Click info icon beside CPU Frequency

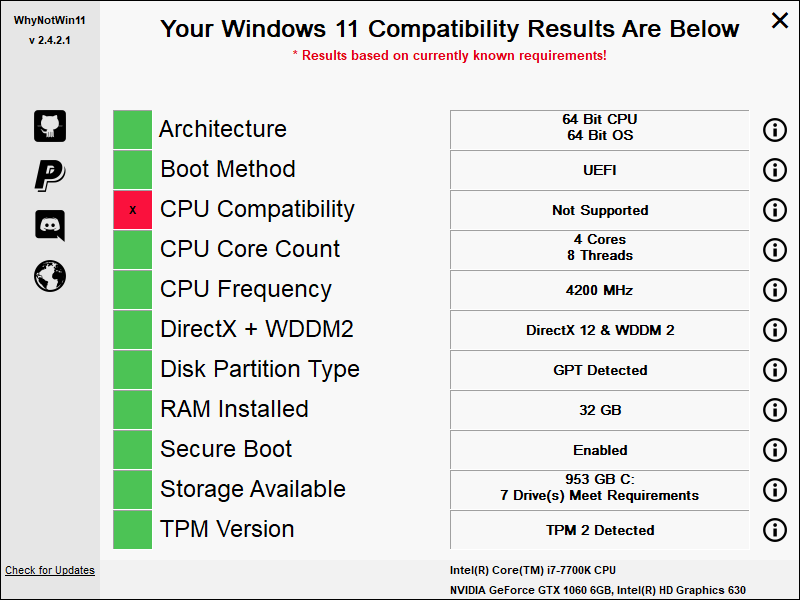[775, 290]
